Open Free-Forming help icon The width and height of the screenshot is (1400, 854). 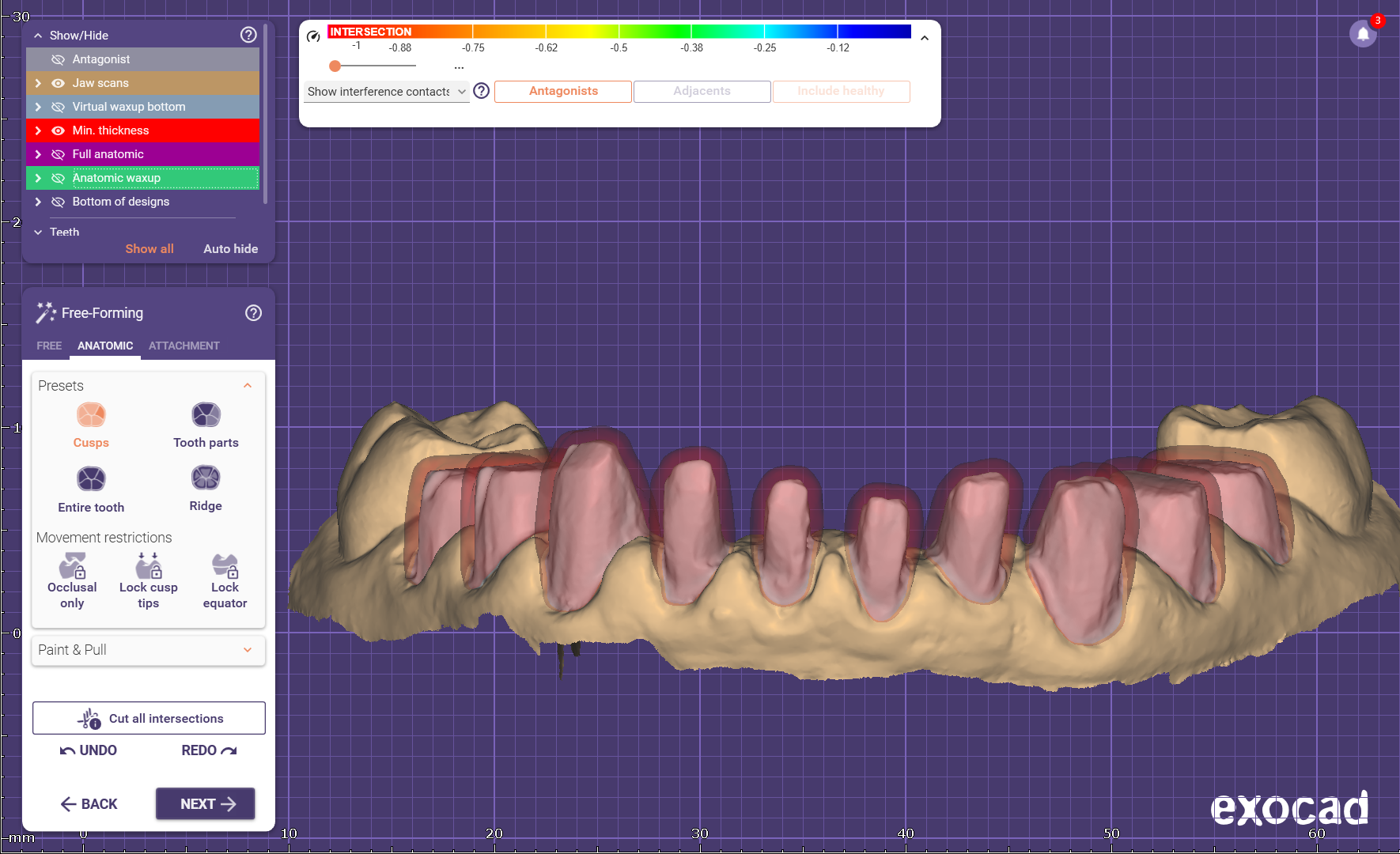[x=253, y=313]
